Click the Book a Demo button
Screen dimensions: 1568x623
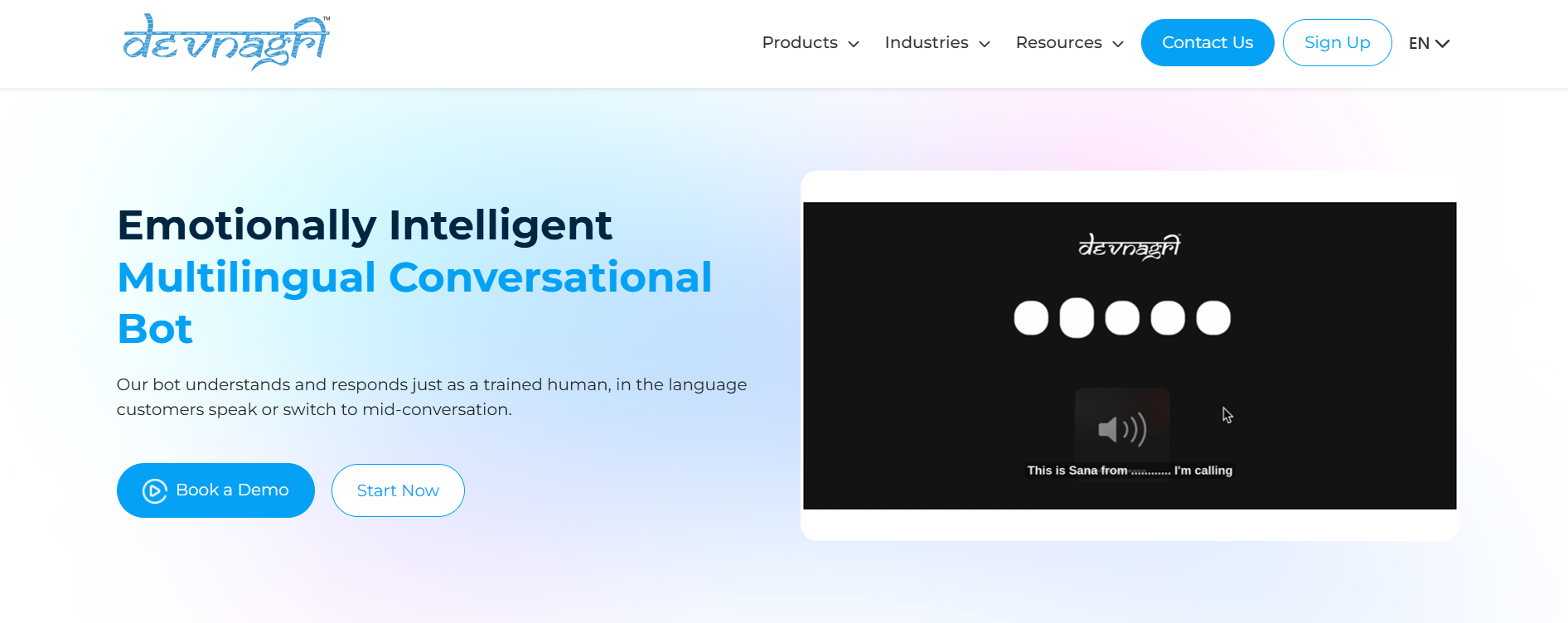215,490
